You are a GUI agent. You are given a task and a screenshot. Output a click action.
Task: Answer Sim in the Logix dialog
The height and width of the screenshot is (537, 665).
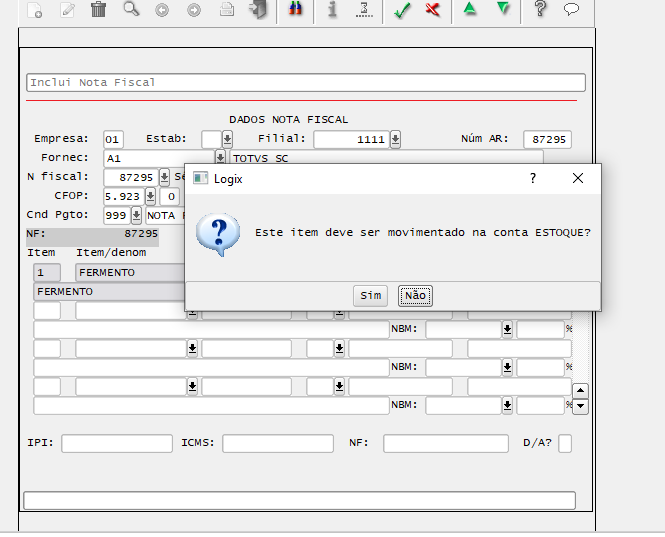pos(370,296)
